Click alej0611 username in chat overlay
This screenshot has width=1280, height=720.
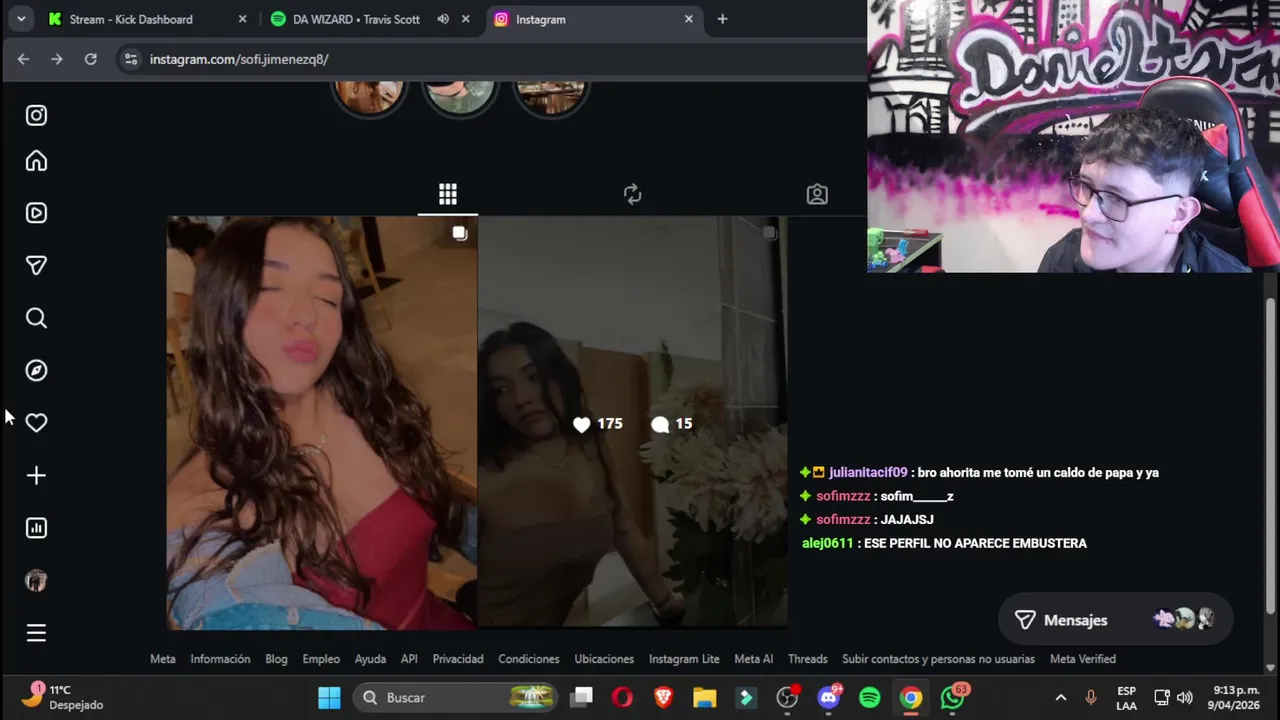pos(827,543)
